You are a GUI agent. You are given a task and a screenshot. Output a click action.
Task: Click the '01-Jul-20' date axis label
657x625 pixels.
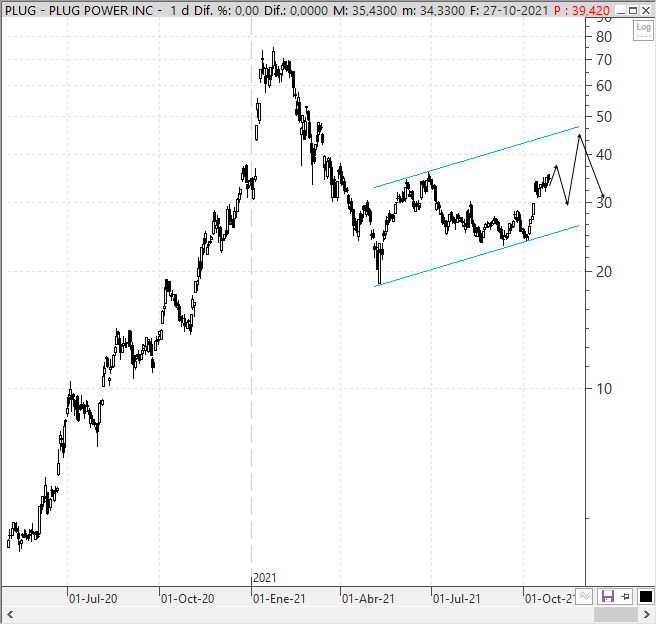(x=93, y=599)
